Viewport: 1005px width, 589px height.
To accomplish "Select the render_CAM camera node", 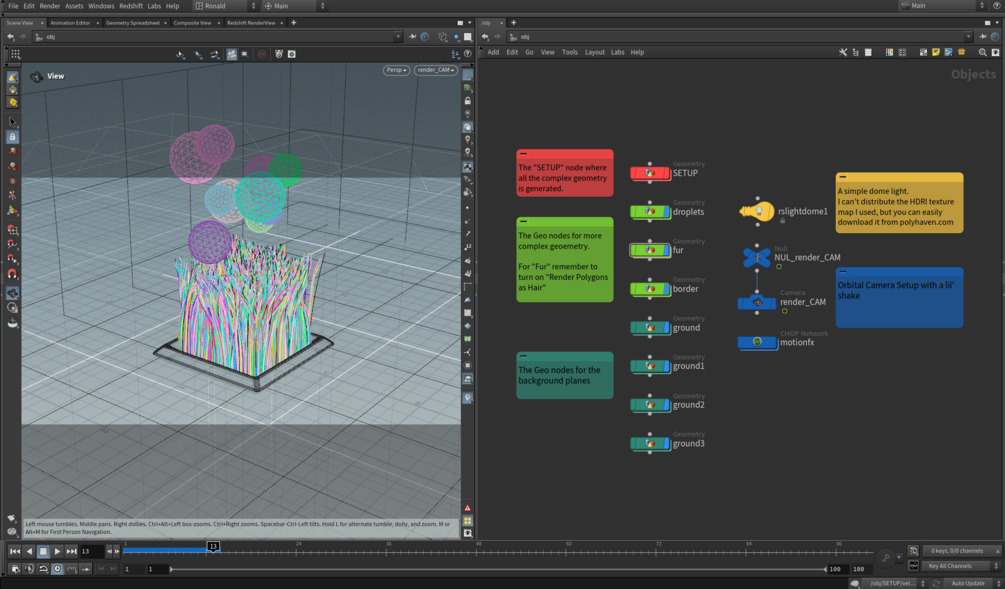I will tap(757, 302).
